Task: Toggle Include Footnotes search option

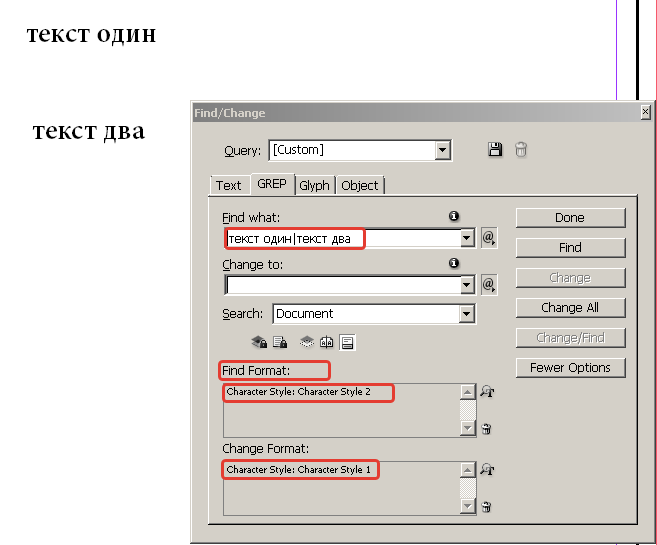Action: tap(347, 342)
